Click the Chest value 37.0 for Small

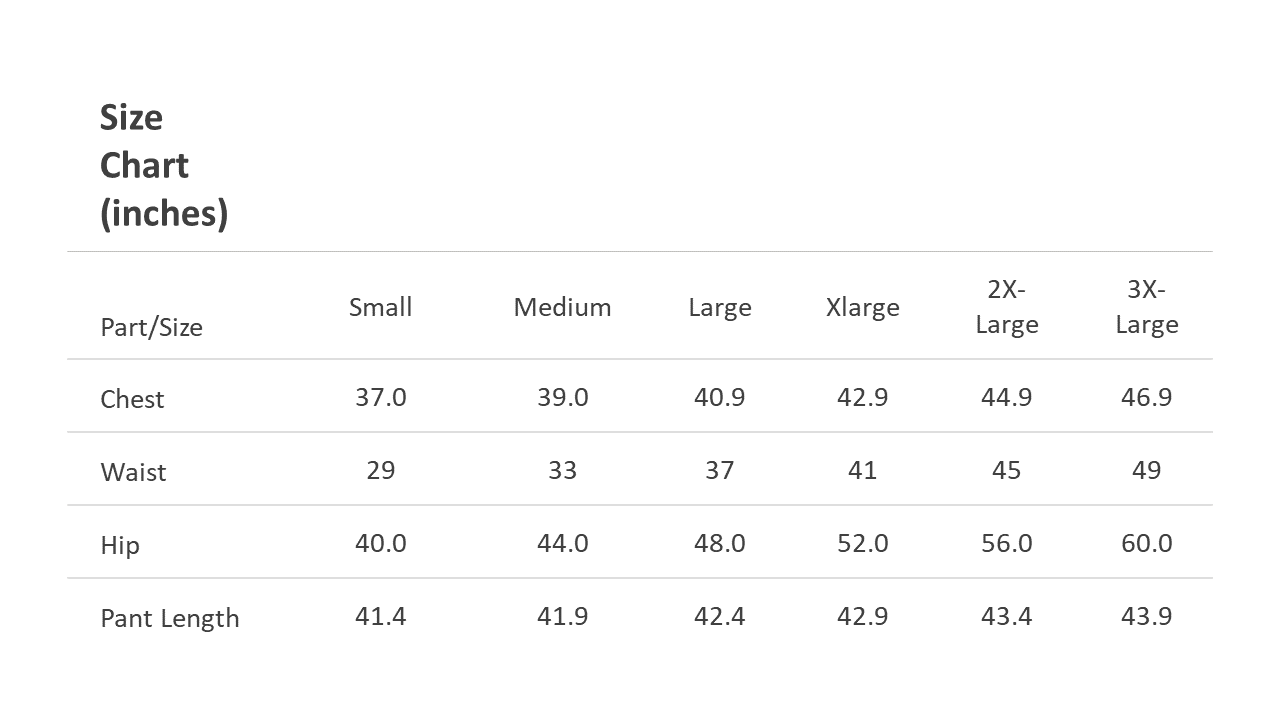380,397
